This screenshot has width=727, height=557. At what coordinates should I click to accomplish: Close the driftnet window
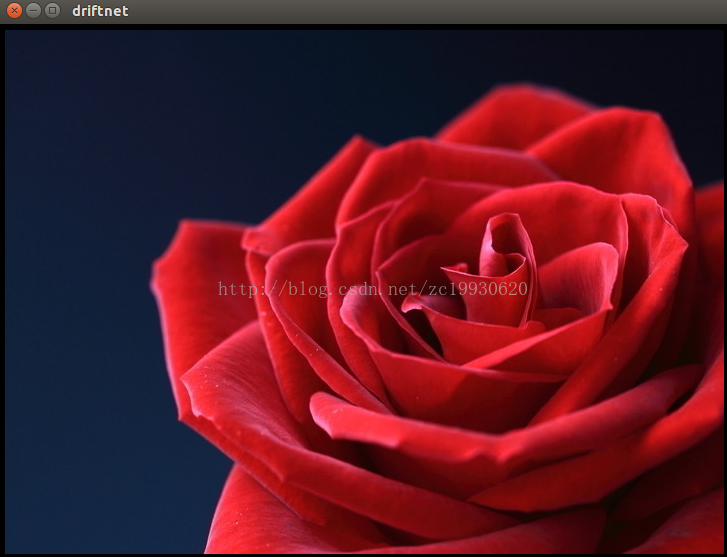pos(14,10)
